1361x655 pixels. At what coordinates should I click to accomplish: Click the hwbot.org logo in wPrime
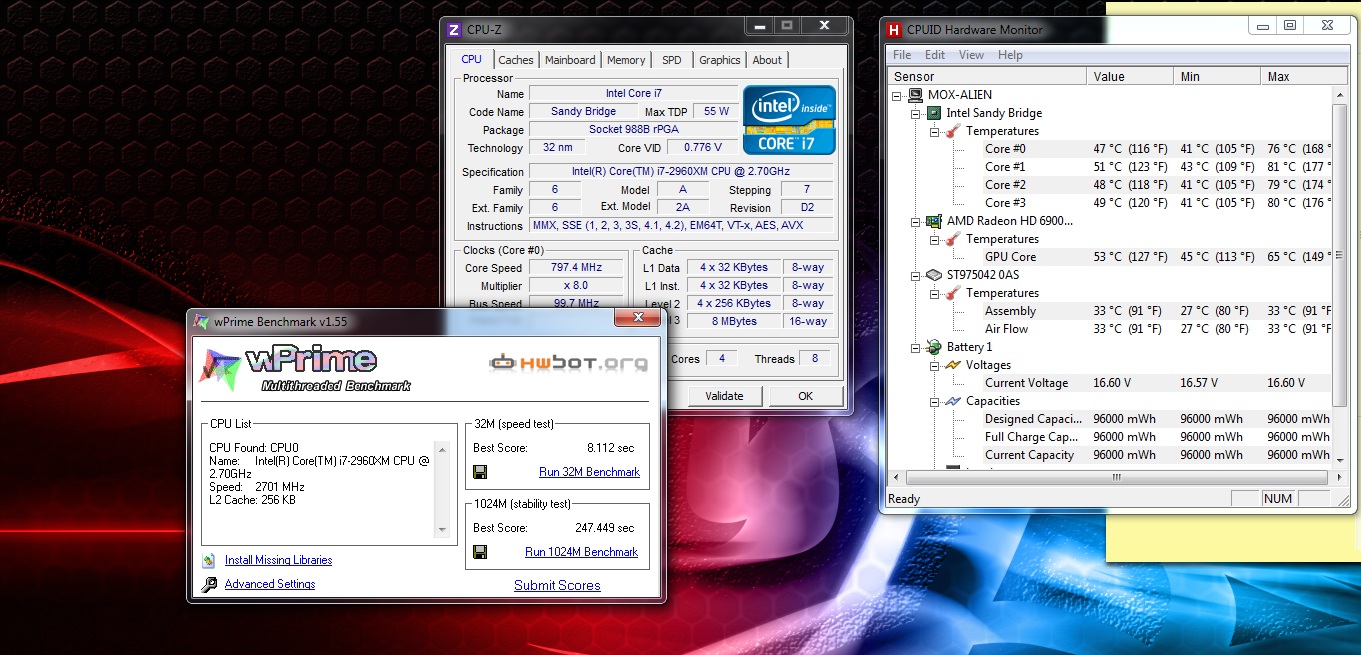[568, 362]
